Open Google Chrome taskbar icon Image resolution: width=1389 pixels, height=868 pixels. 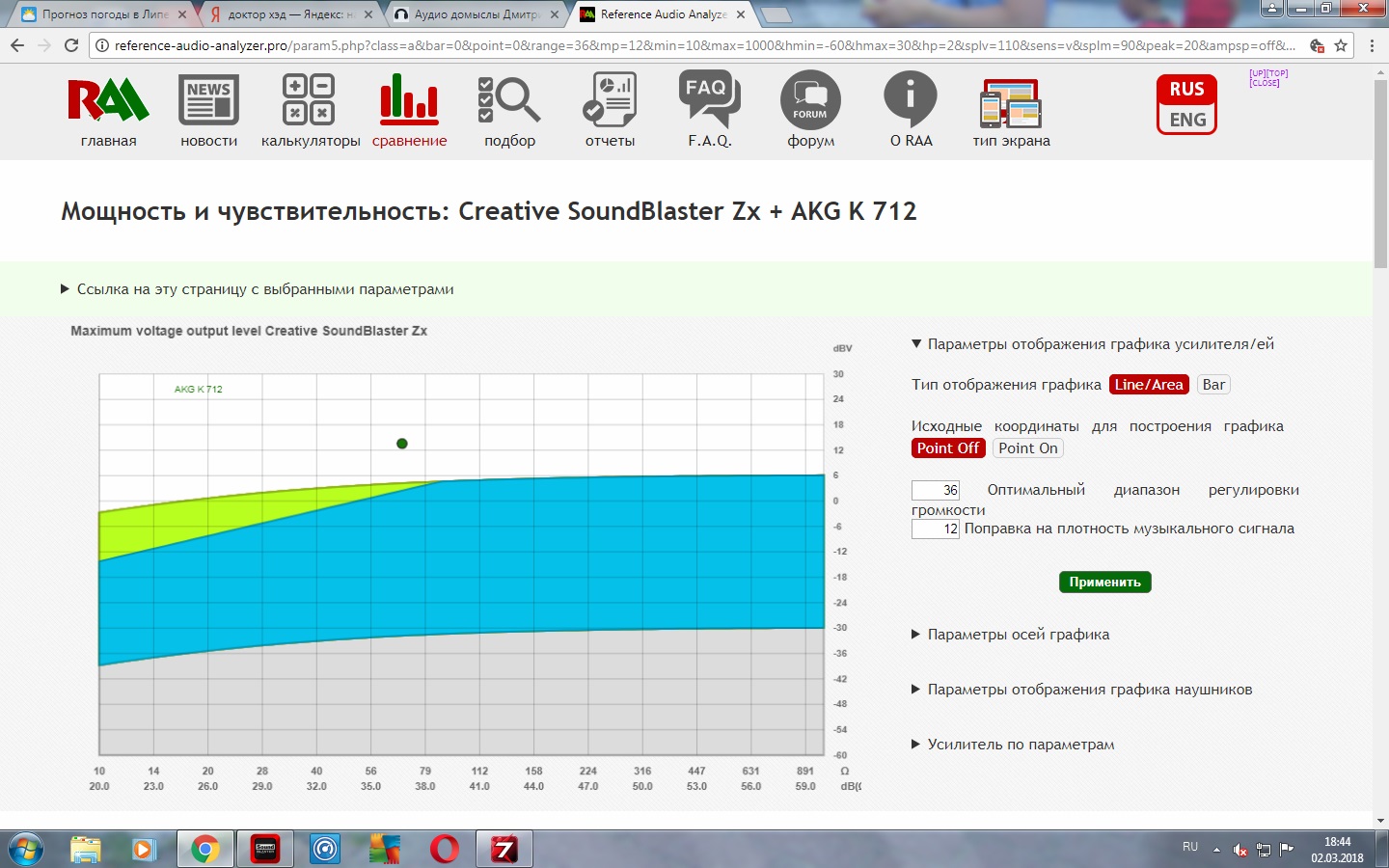point(204,850)
